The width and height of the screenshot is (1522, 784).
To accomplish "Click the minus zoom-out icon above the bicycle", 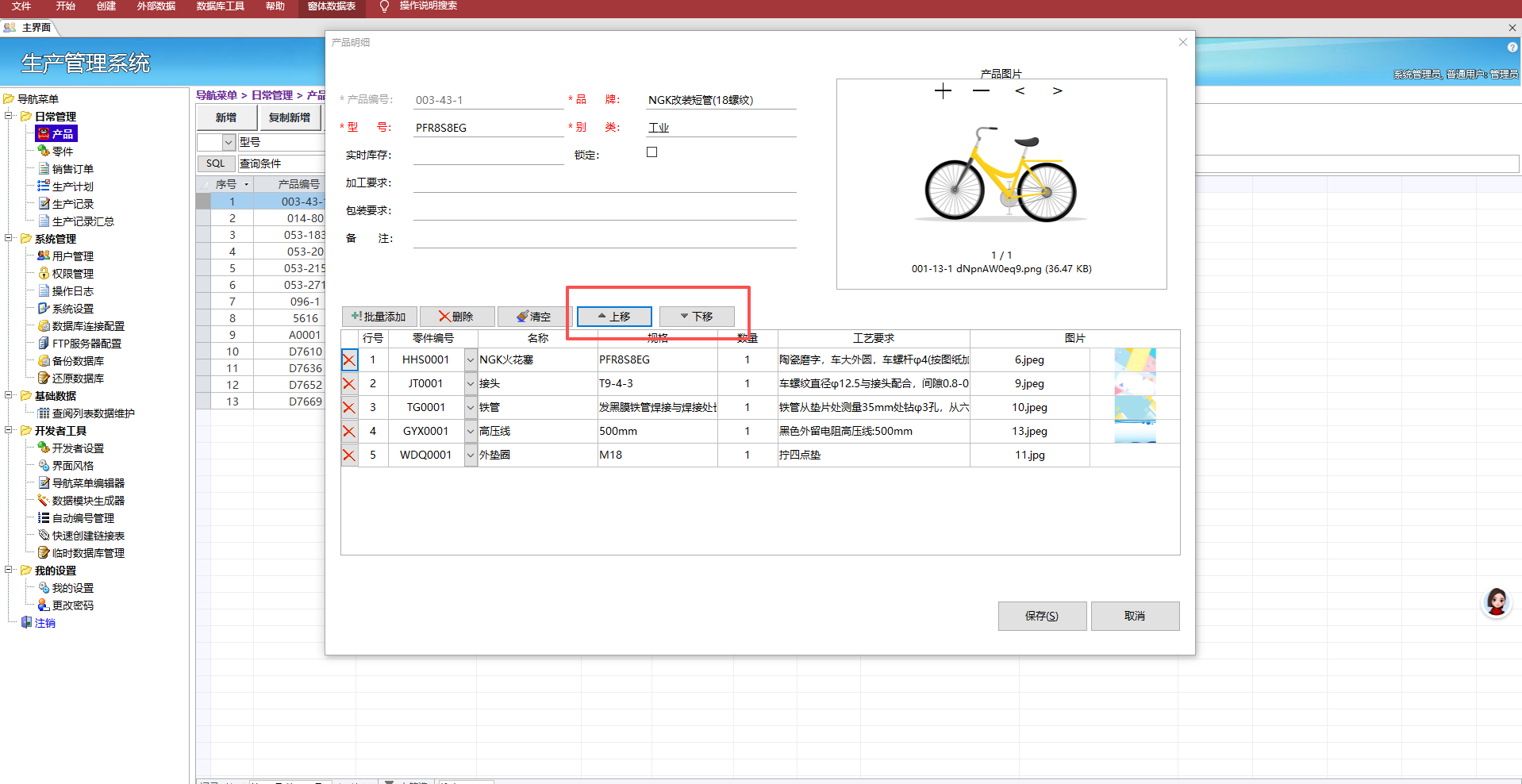I will [981, 91].
